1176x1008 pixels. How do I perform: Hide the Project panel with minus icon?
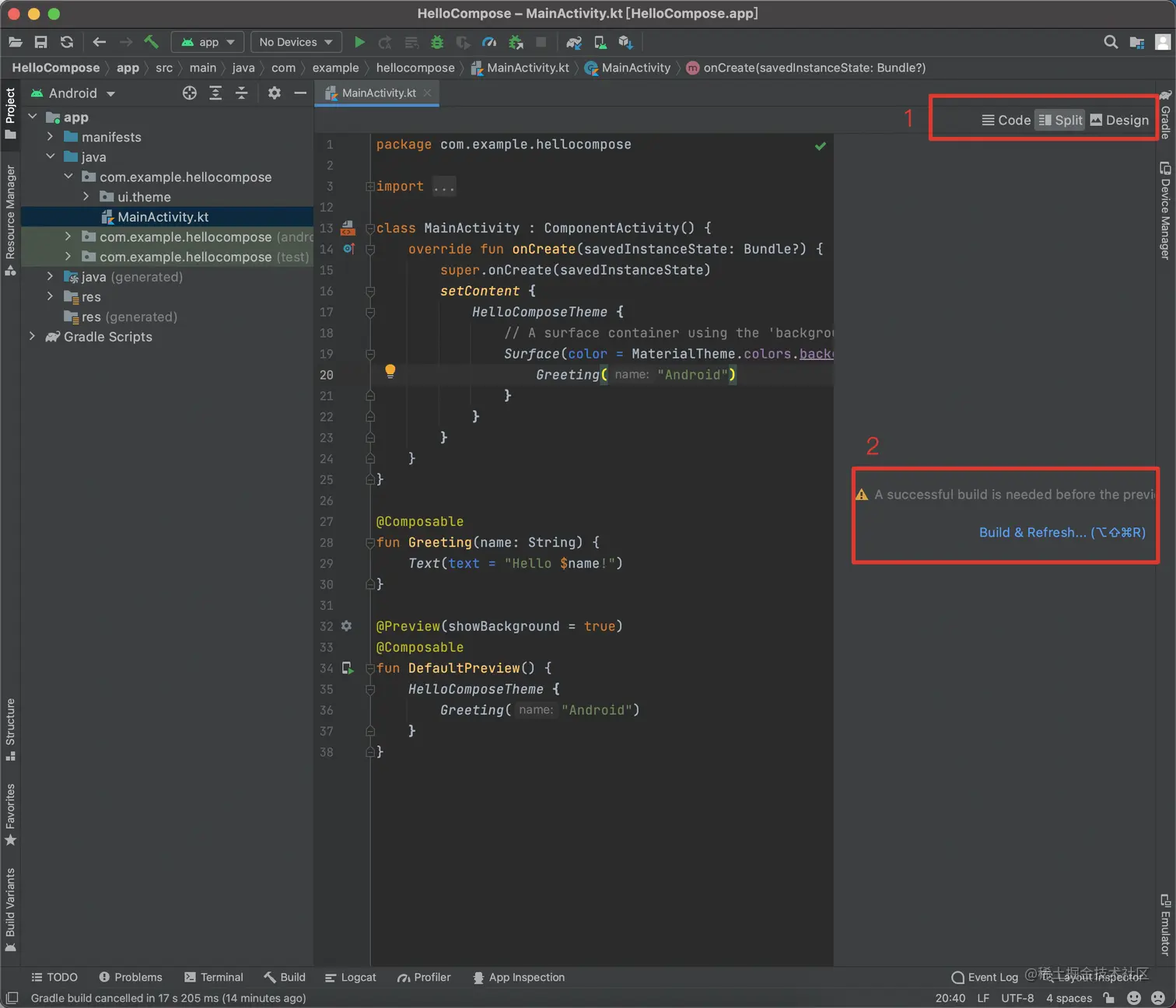coord(300,93)
